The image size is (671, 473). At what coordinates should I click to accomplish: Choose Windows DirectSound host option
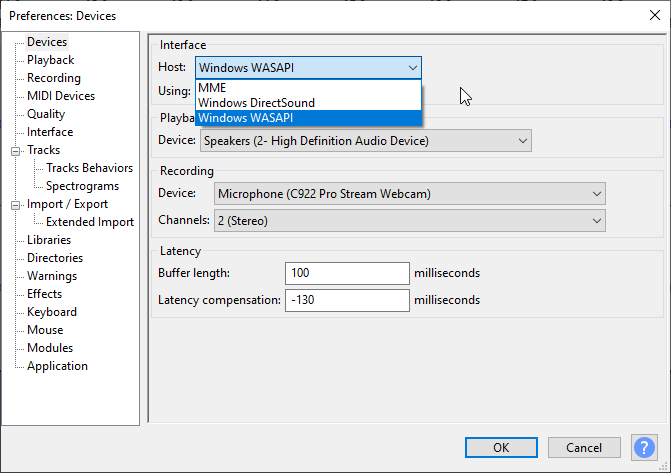256,103
